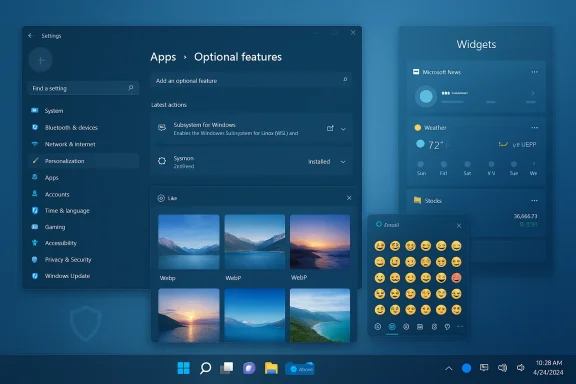Click the blue circle tray icon

click(466, 368)
